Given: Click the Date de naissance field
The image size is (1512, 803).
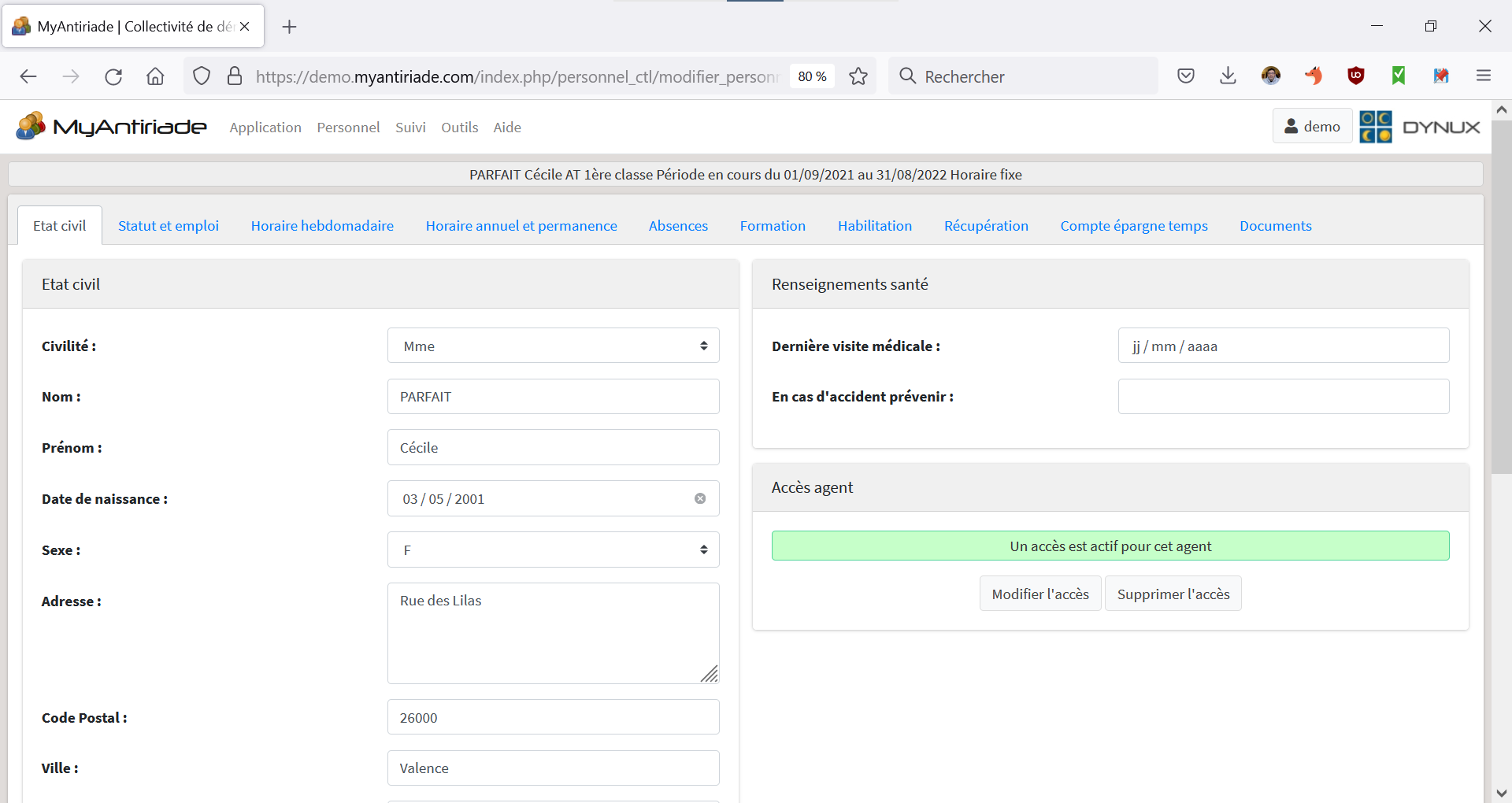Looking at the screenshot, I should [553, 498].
